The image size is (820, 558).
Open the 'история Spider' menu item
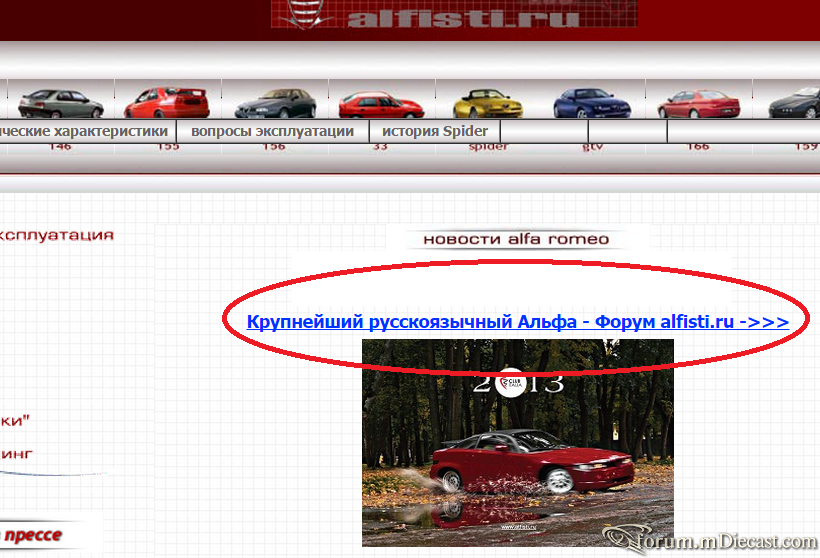pyautogui.click(x=435, y=131)
